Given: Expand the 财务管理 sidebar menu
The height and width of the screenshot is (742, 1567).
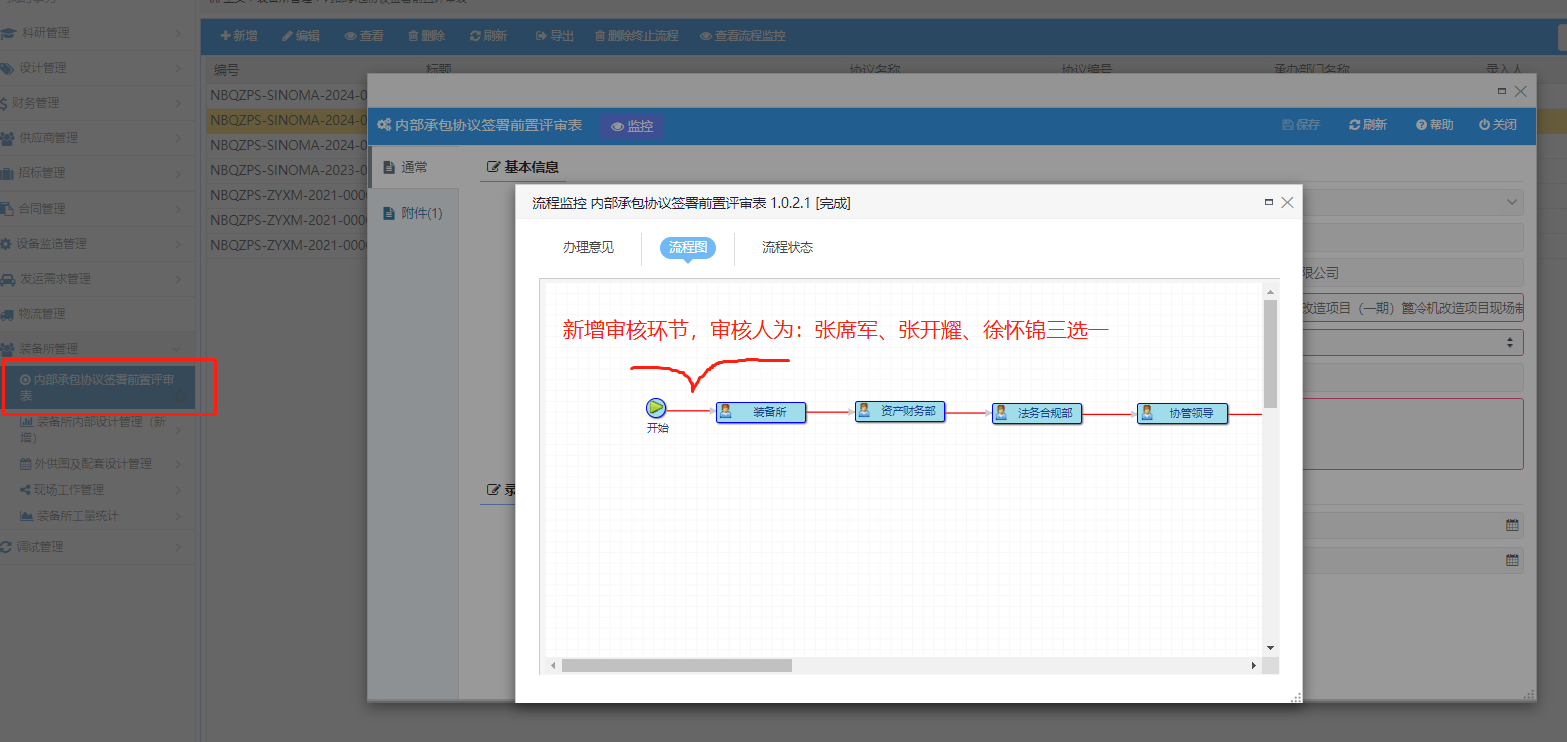Looking at the screenshot, I should (92, 103).
